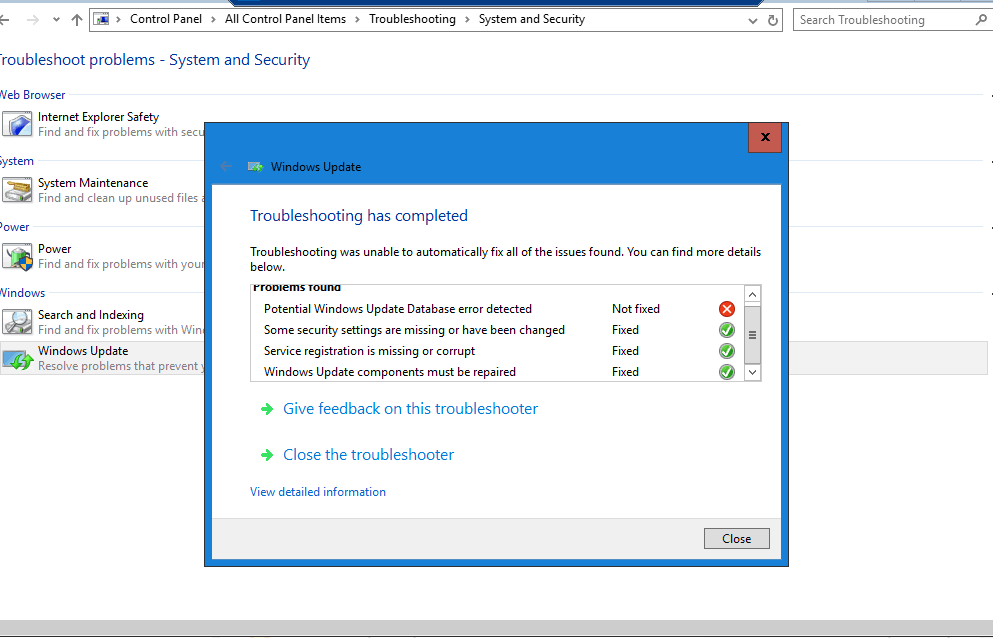Click green check beside components repaired row
The image size is (993, 638).
726,372
